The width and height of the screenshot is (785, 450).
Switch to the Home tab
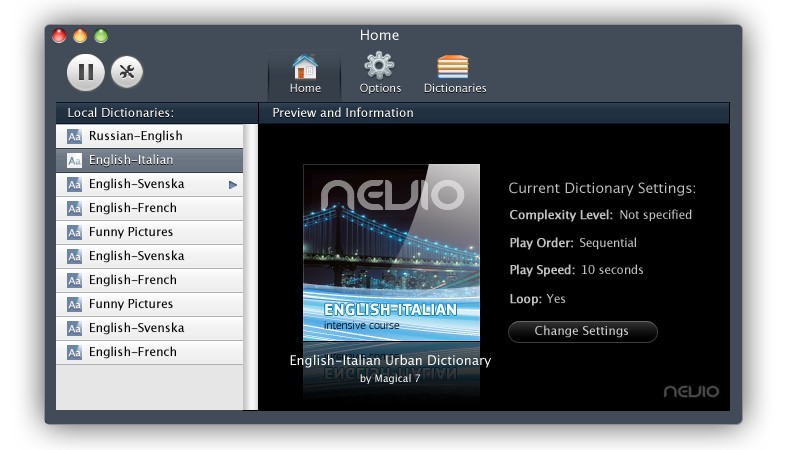pyautogui.click(x=305, y=74)
